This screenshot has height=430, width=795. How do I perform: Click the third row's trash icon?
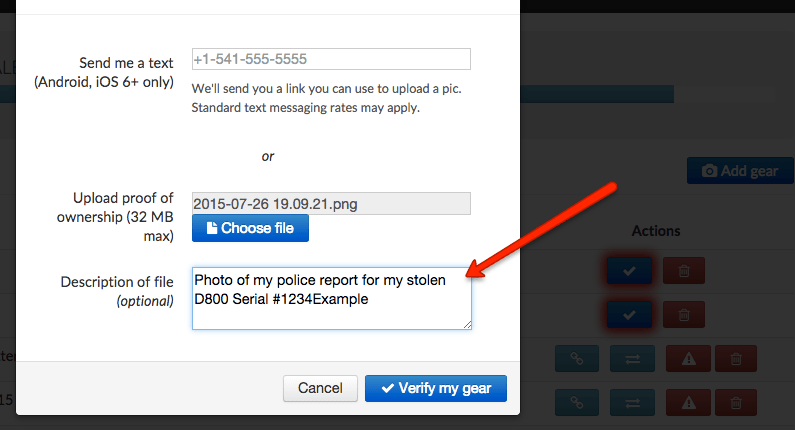736,358
